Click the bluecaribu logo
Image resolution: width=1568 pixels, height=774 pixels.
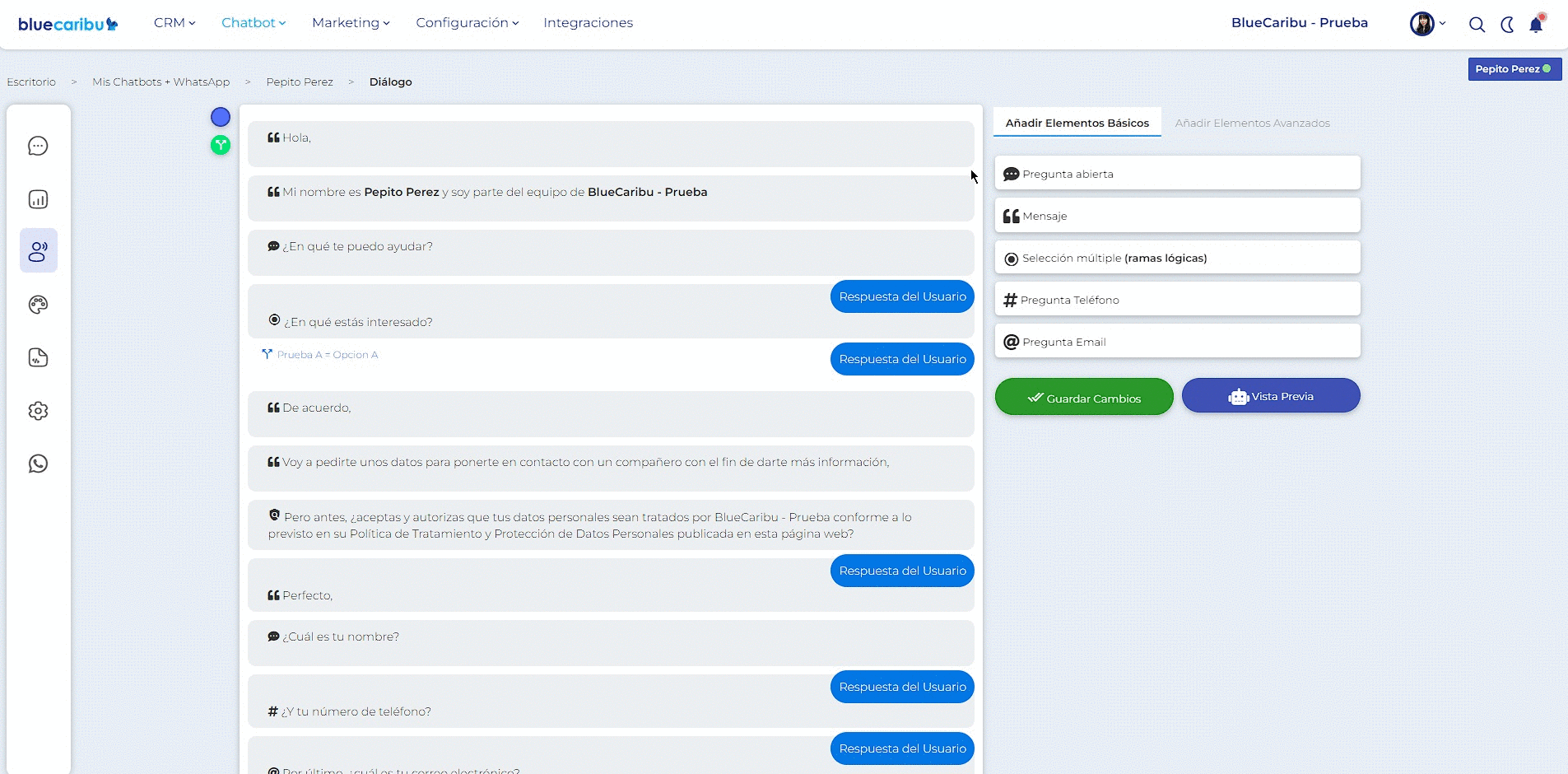pos(67,24)
